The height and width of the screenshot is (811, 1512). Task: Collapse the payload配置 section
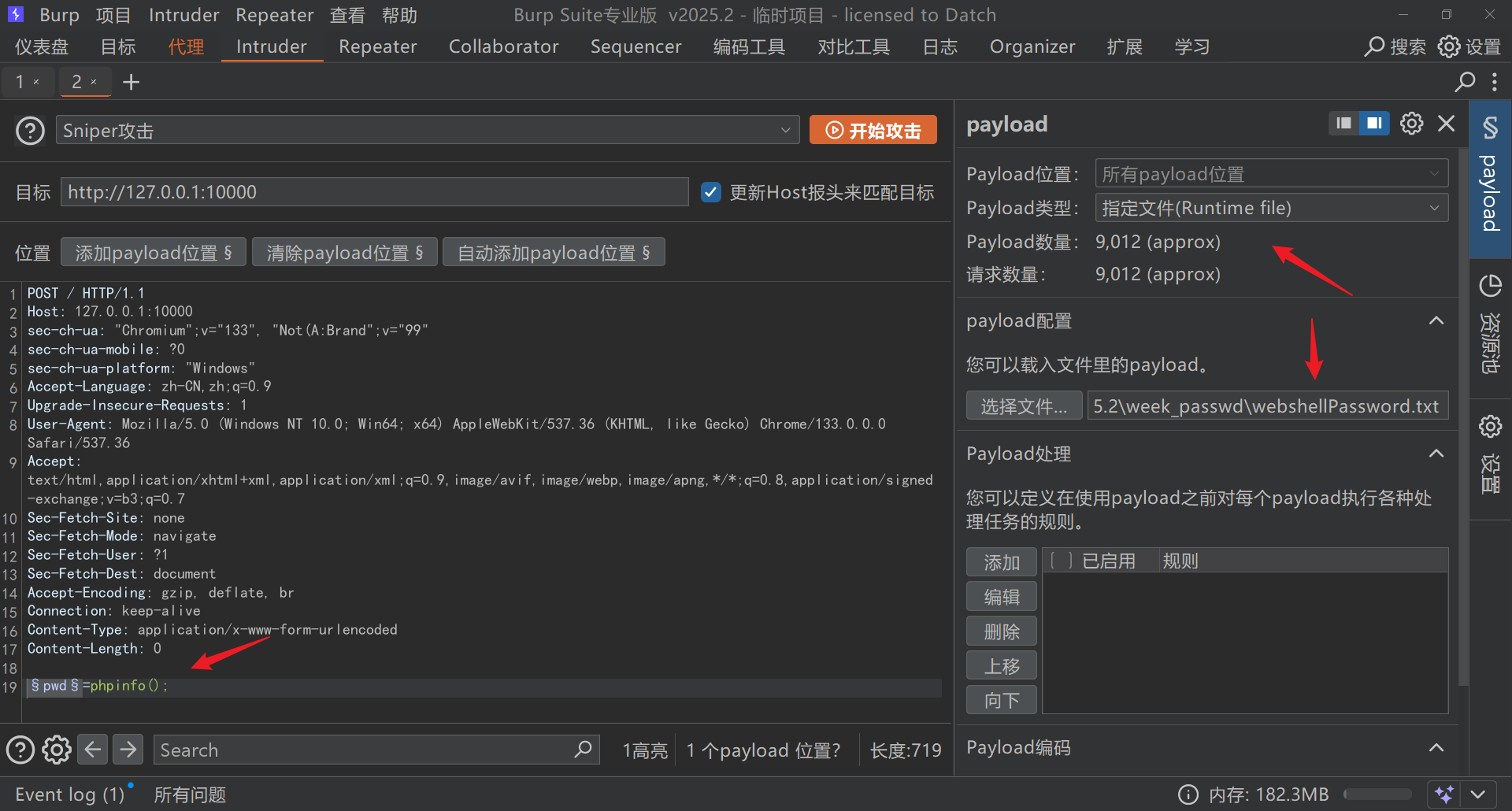[x=1436, y=321]
